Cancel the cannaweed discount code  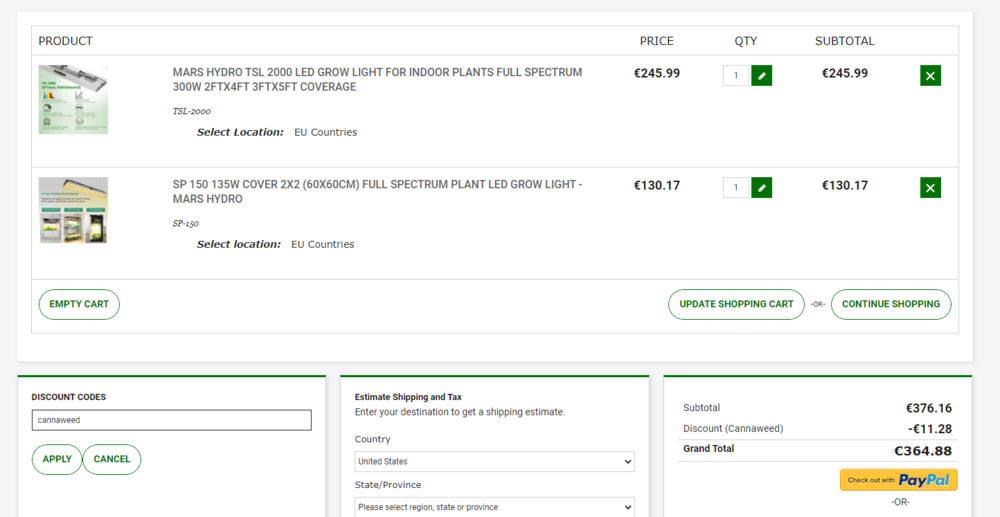coord(112,459)
